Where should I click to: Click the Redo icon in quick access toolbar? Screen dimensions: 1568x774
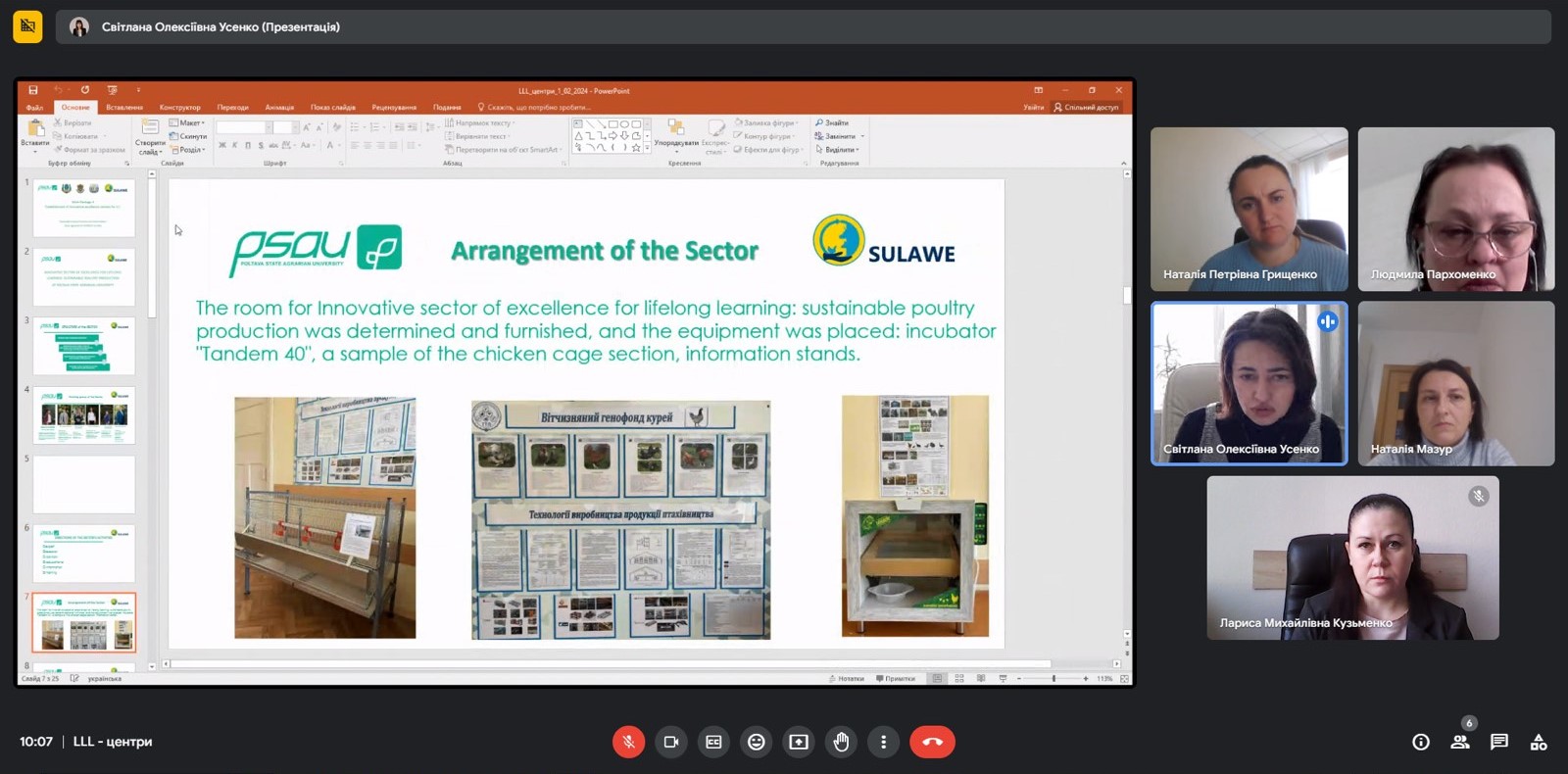85,90
